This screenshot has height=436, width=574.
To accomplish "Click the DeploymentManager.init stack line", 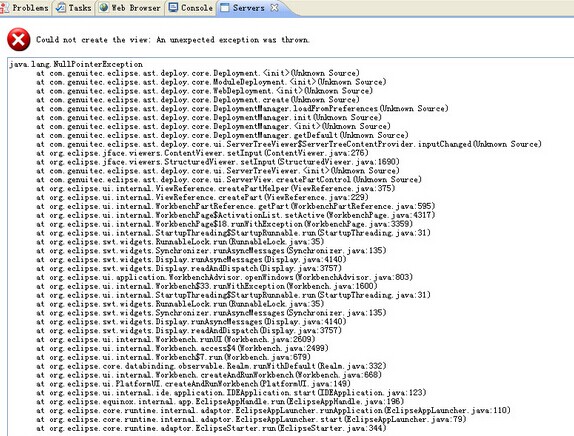I will click(x=209, y=118).
